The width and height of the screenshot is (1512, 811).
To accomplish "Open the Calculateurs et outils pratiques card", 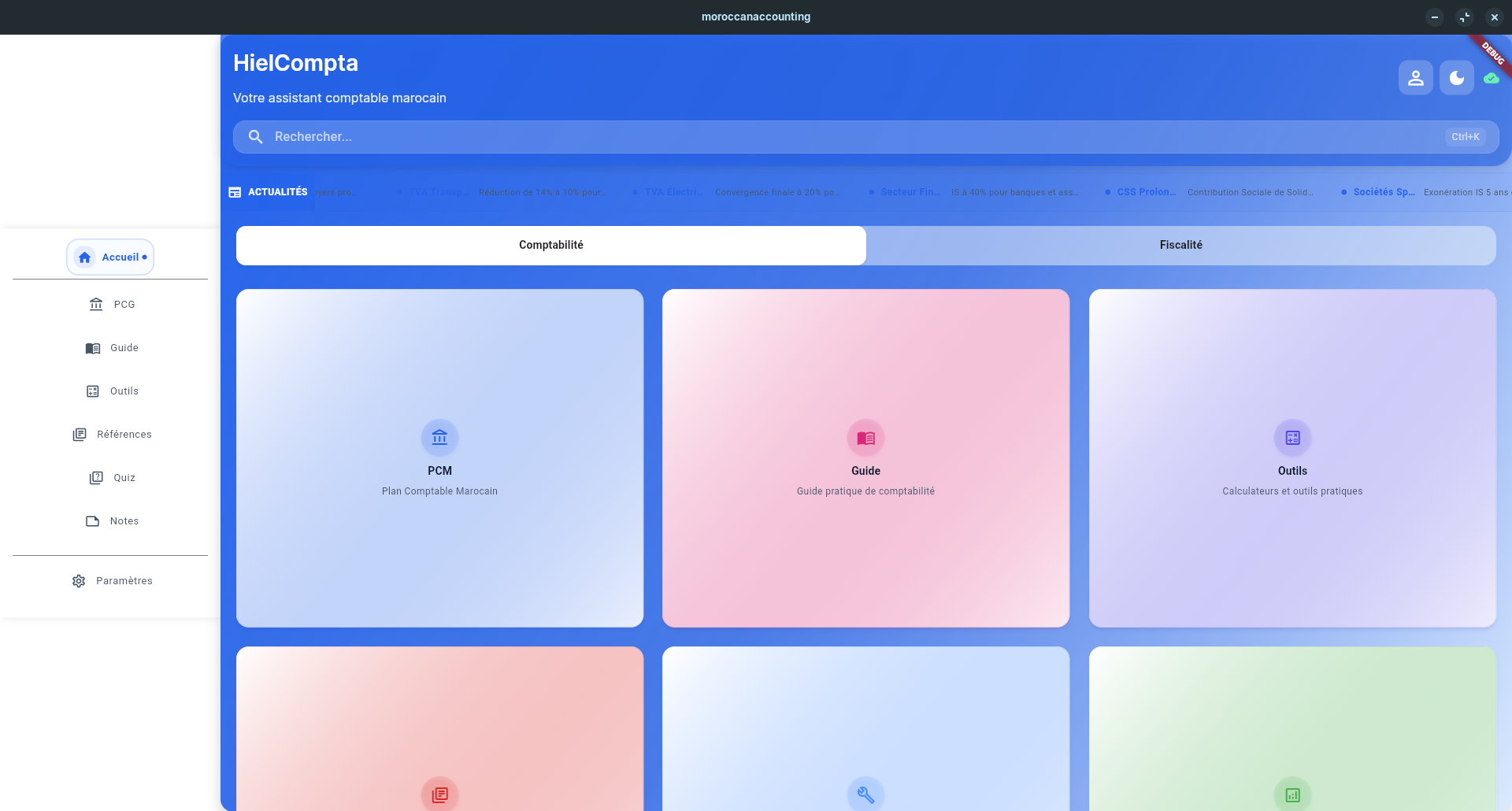I will click(x=1292, y=458).
